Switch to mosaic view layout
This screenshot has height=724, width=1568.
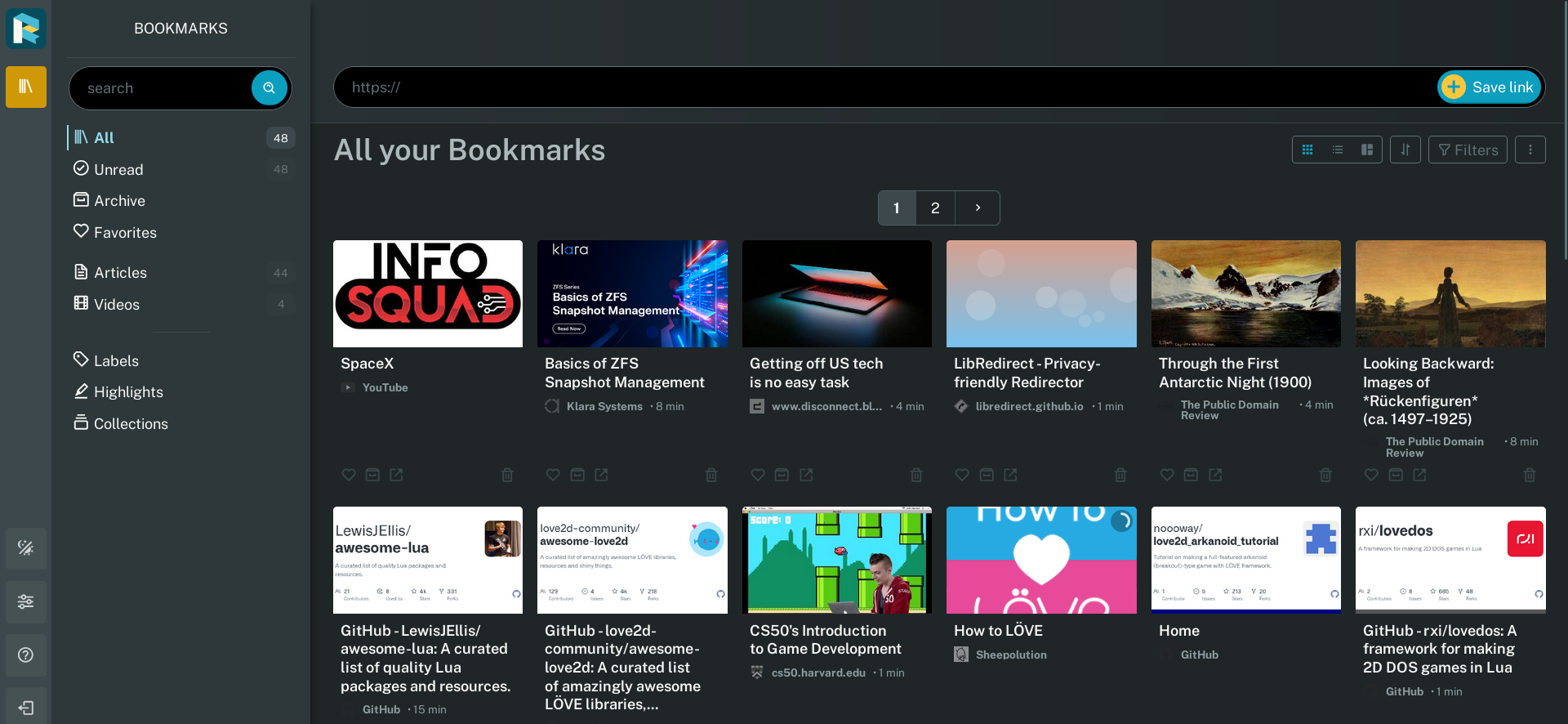1367,150
